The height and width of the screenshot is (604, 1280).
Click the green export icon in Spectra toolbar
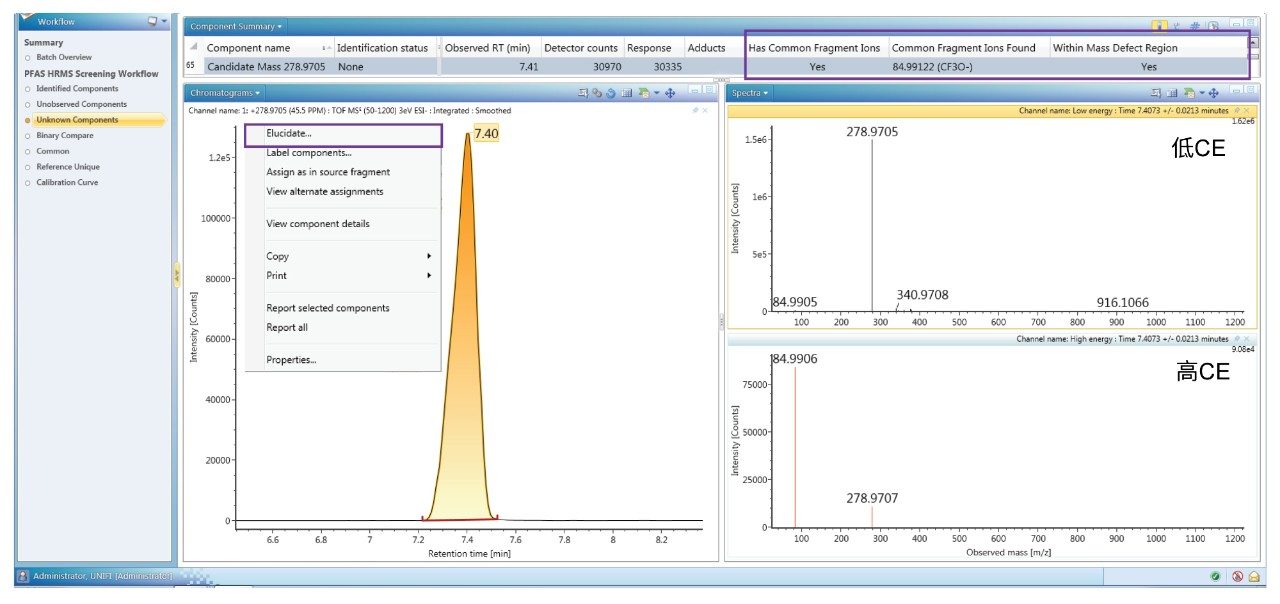(x=1187, y=92)
